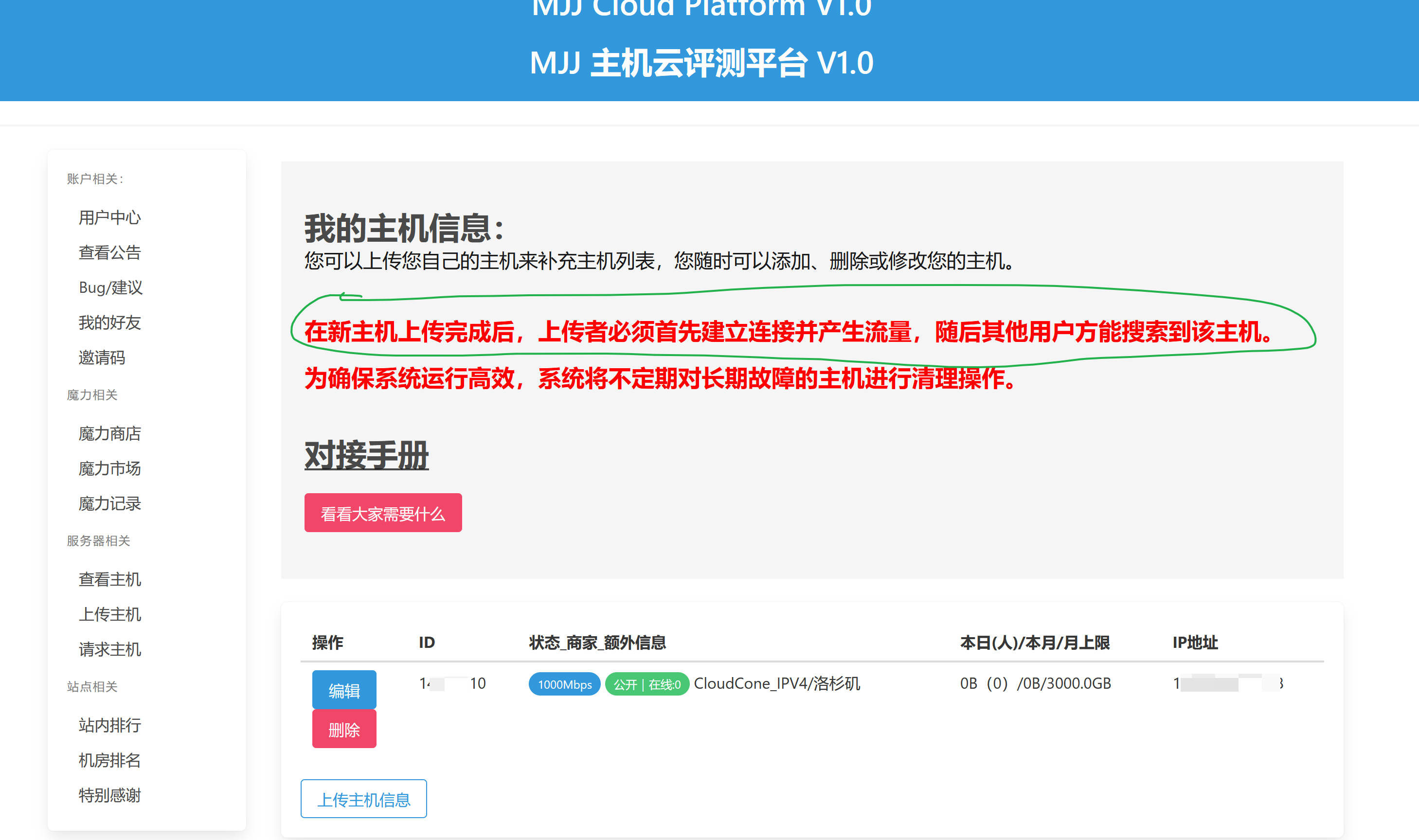The image size is (1419, 840).
Task: Open 邀请码 page
Action: [102, 357]
